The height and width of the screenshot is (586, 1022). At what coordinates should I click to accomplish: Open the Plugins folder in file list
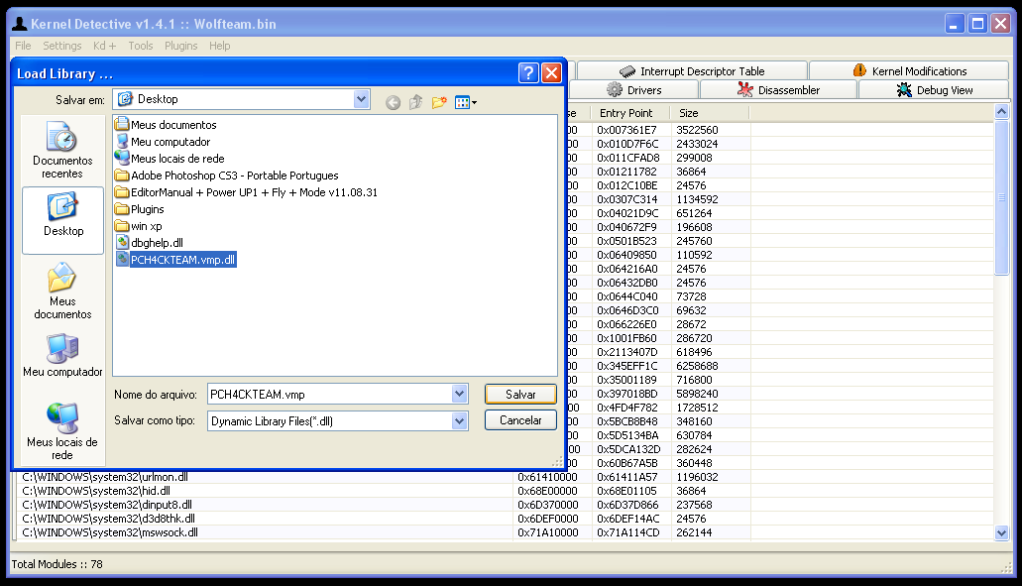147,209
